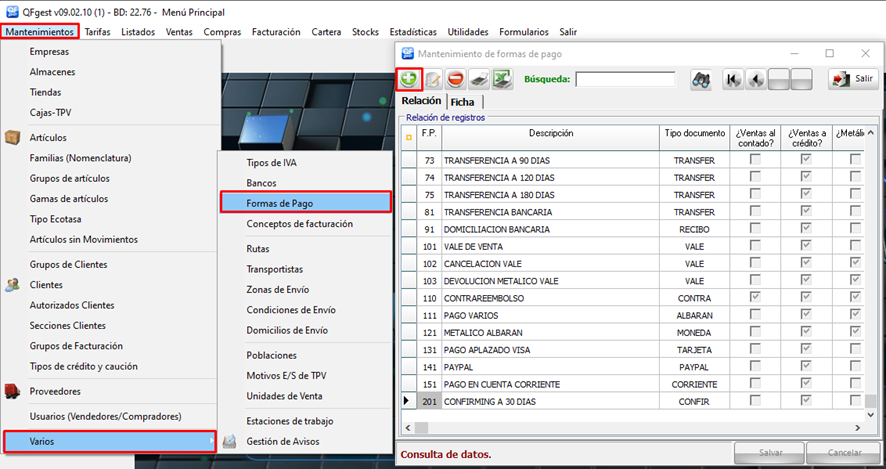Click the F.P. cell 141
Image resolution: width=886 pixels, height=469 pixels.
pyautogui.click(x=429, y=367)
